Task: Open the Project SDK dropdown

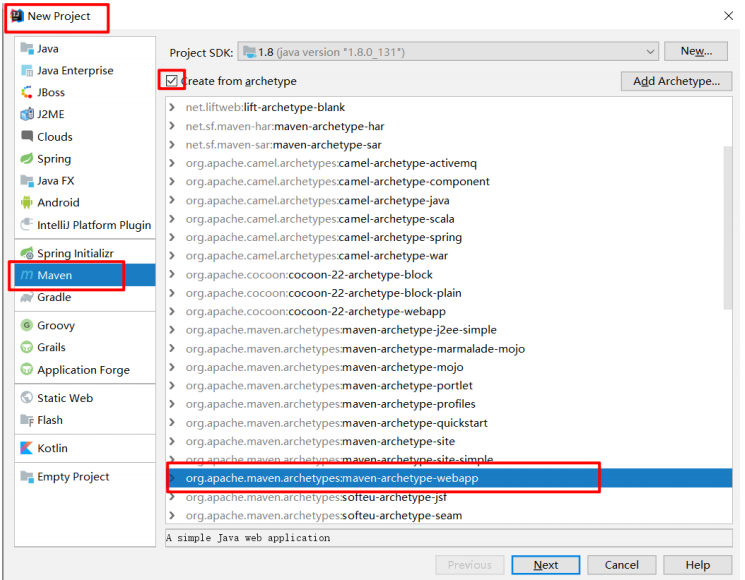Action: (x=448, y=52)
